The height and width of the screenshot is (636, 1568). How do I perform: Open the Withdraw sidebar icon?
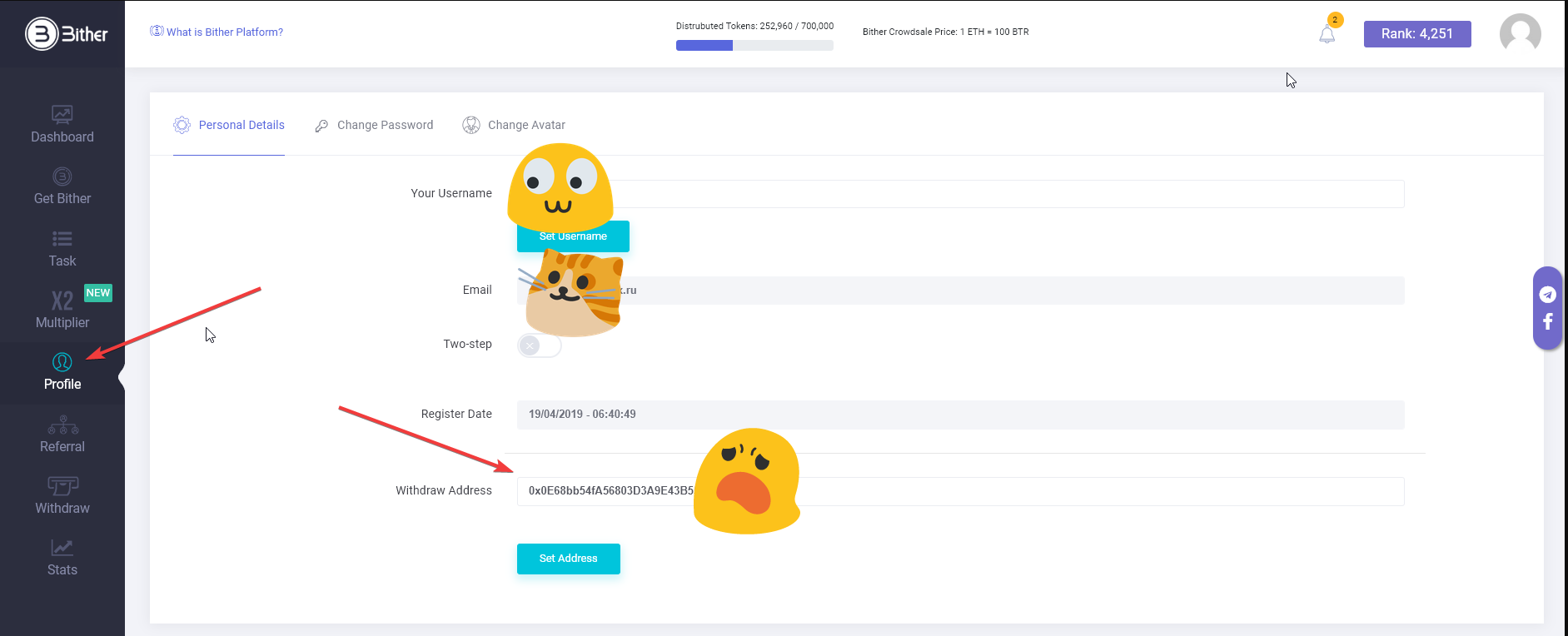62,486
